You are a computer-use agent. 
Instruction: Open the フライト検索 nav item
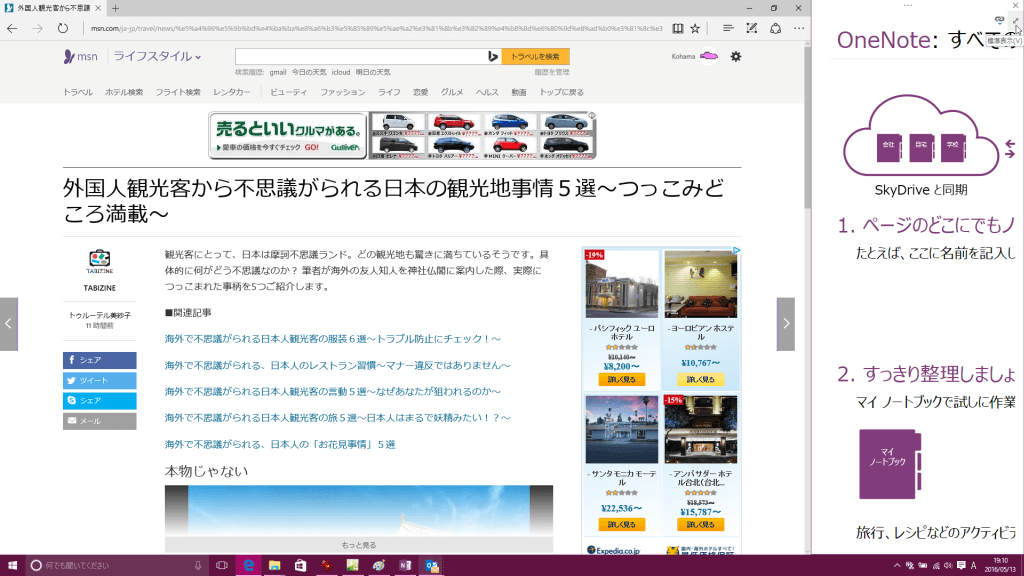click(178, 92)
